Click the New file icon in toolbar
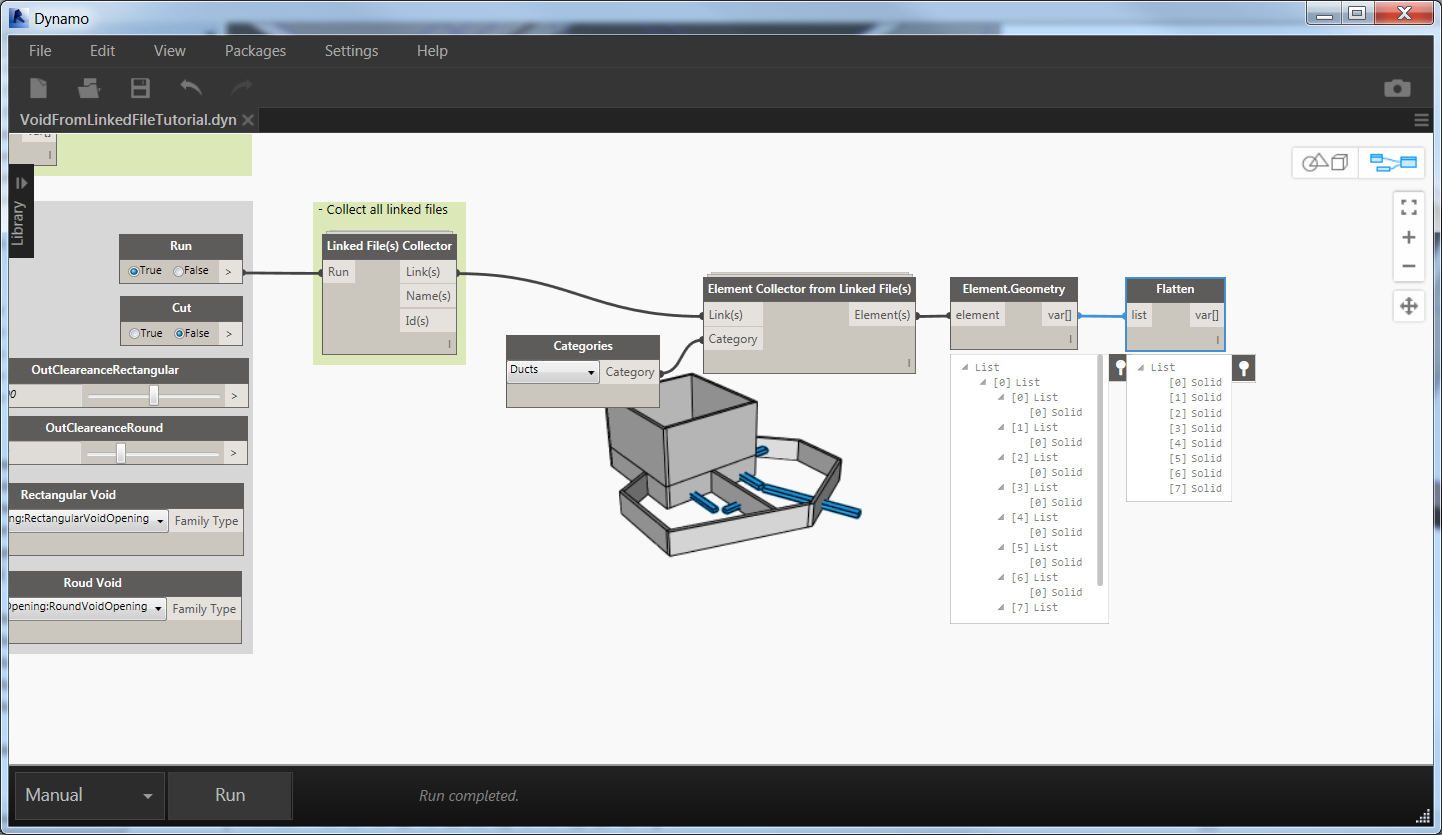Image resolution: width=1442 pixels, height=835 pixels. [38, 88]
